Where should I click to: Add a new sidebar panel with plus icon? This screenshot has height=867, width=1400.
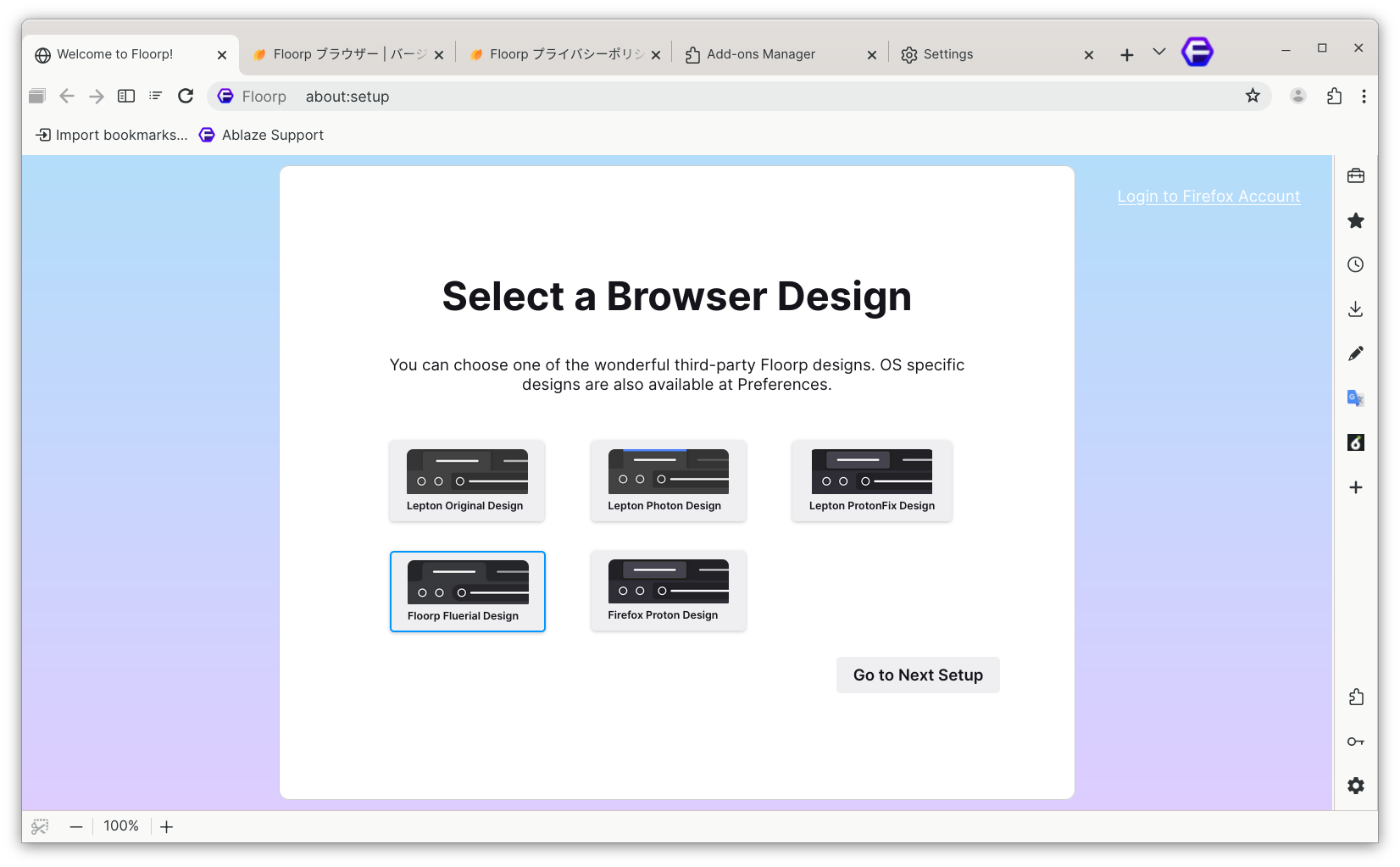point(1356,487)
